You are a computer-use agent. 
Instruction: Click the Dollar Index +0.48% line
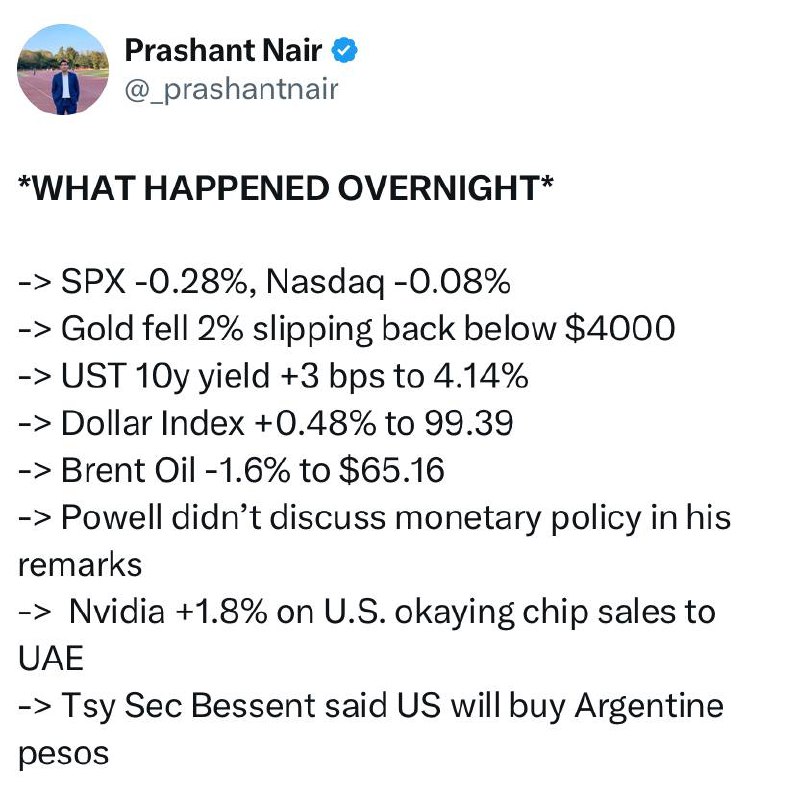pos(265,424)
